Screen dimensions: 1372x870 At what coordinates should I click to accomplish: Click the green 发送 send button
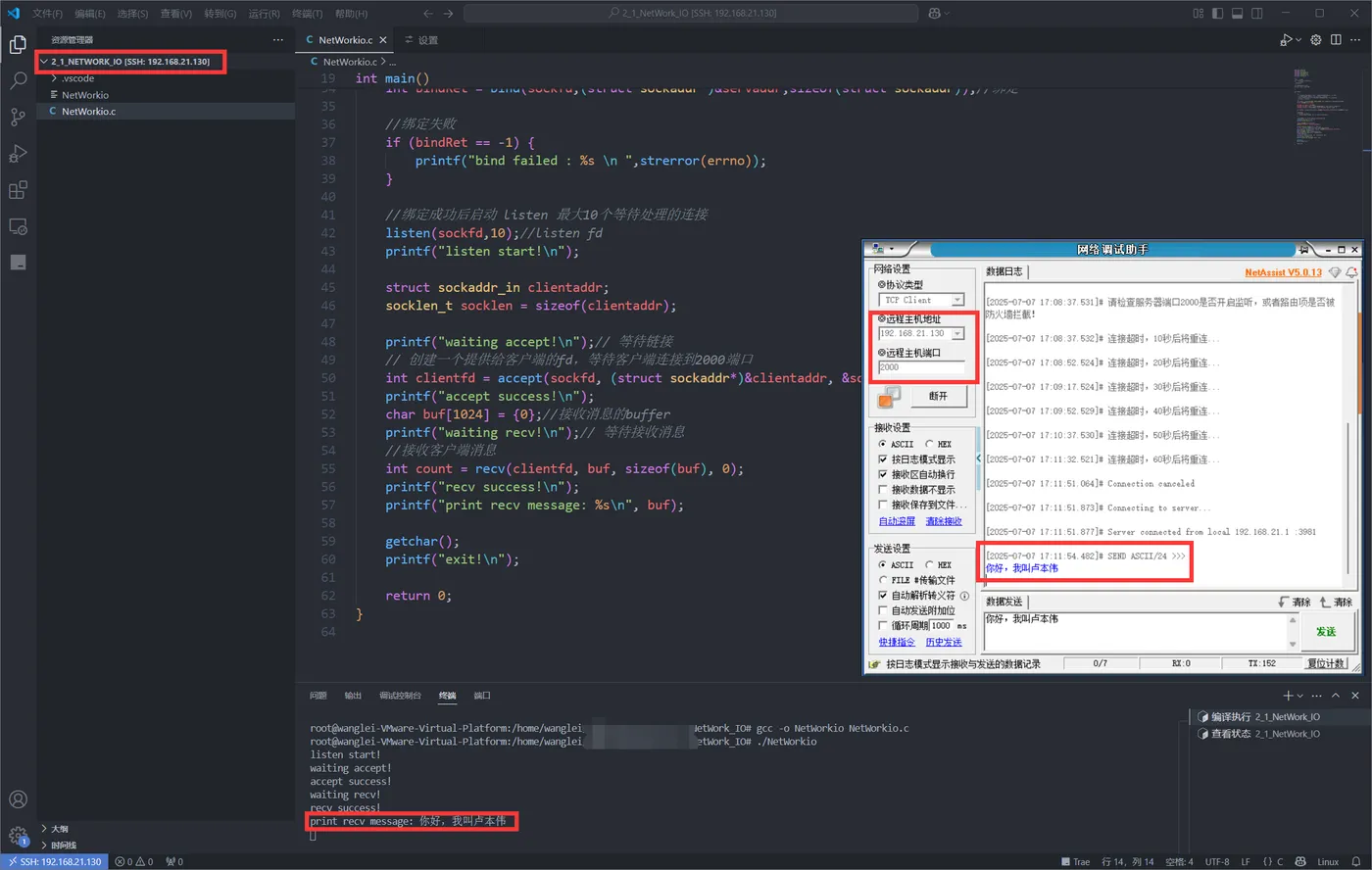[1327, 631]
